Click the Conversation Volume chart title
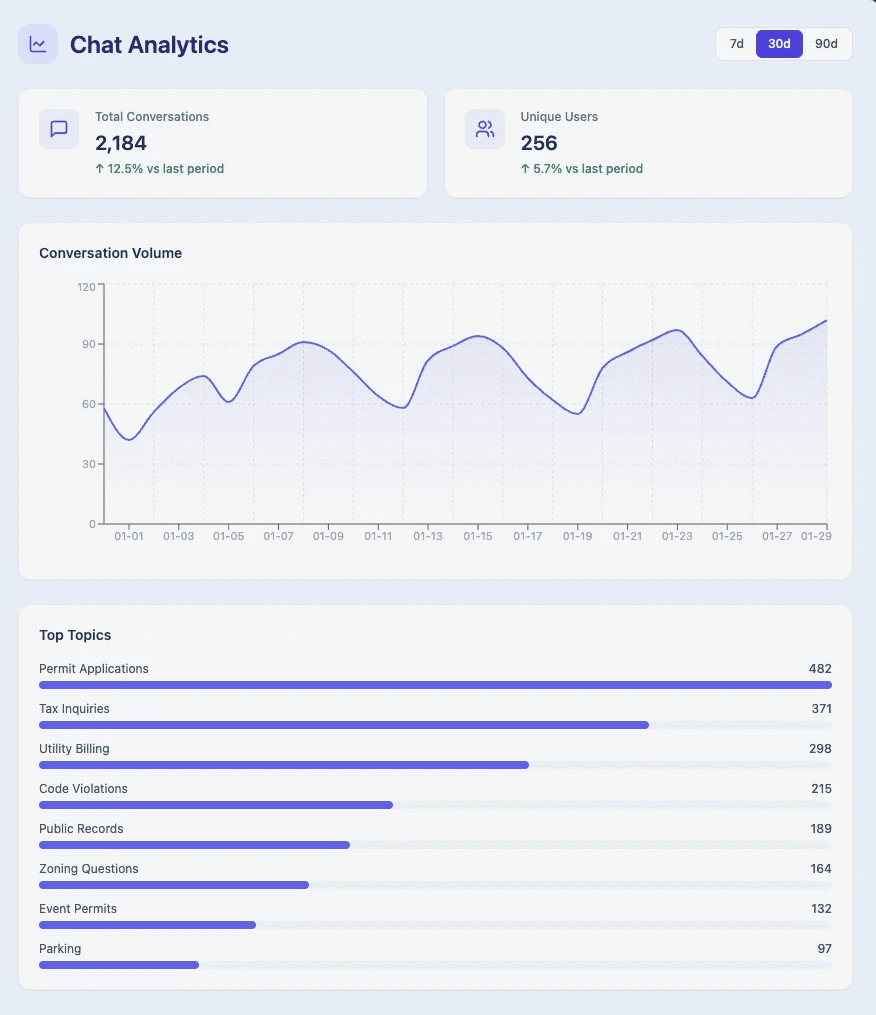 (110, 253)
